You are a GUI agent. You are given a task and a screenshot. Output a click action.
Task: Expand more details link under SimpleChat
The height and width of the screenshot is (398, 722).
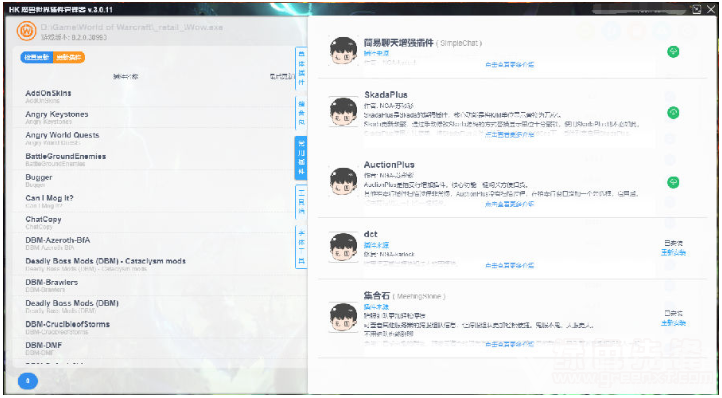tap(509, 65)
